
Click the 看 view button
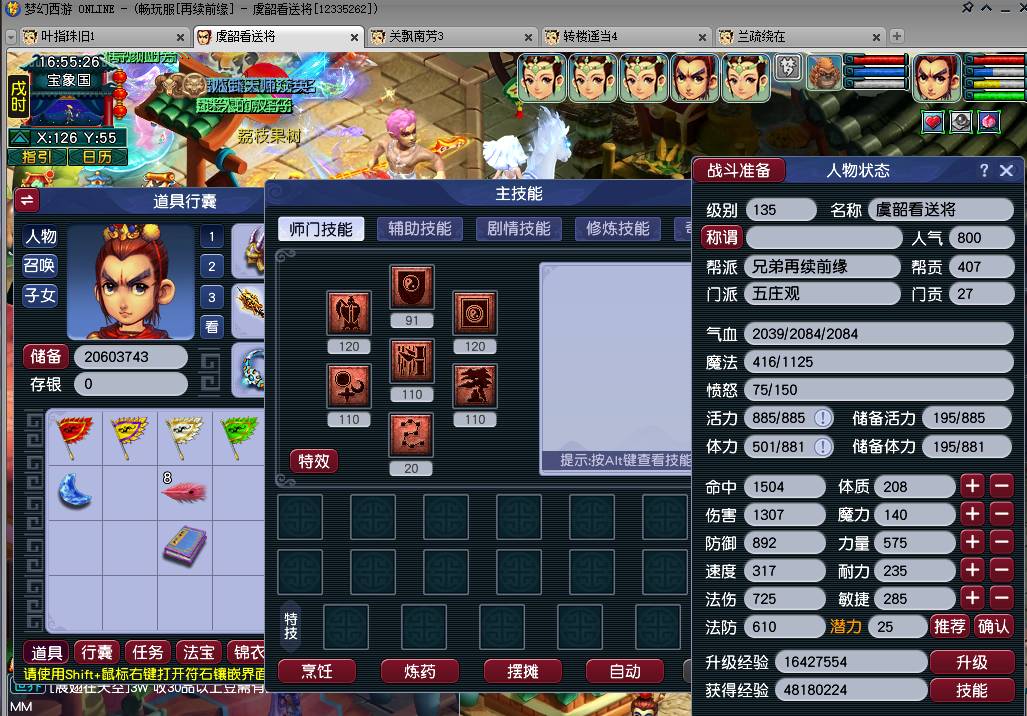coord(212,327)
